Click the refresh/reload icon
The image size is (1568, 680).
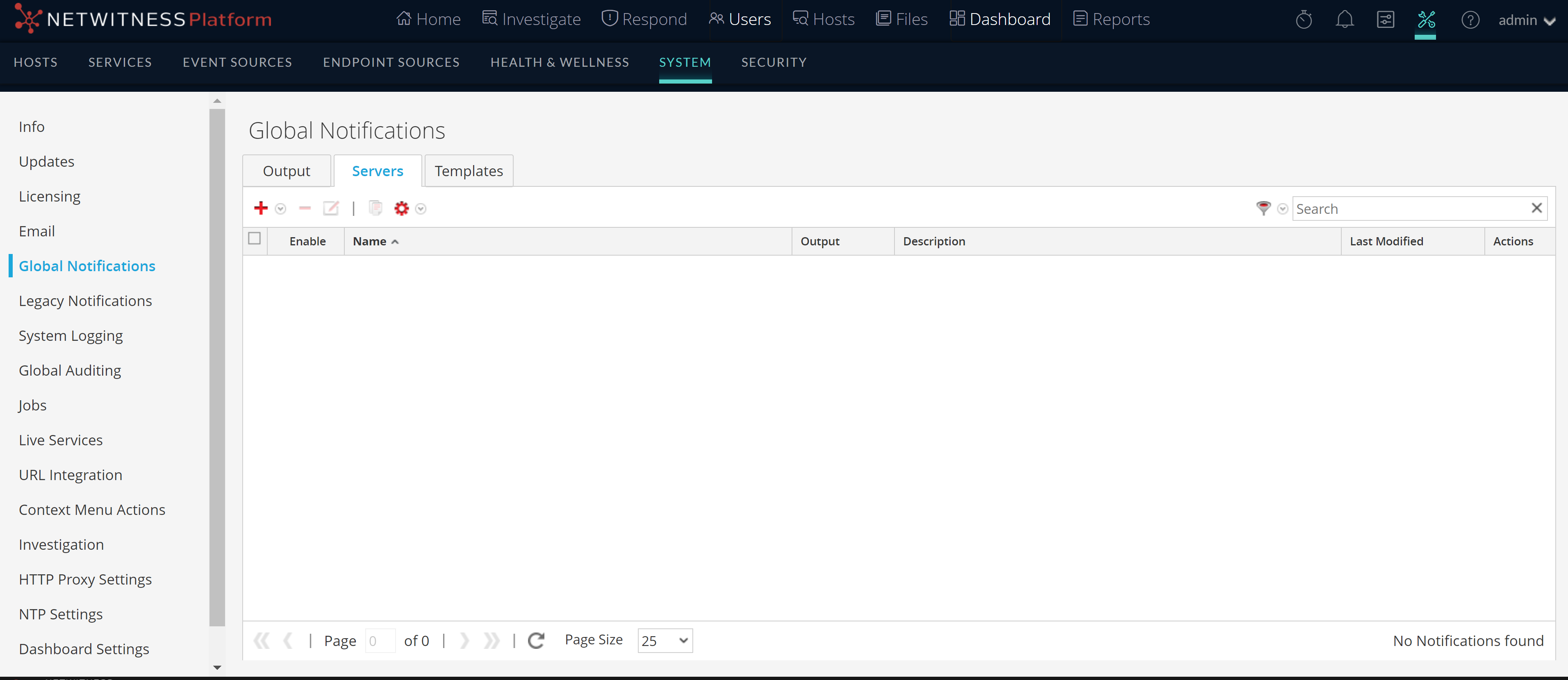click(537, 640)
